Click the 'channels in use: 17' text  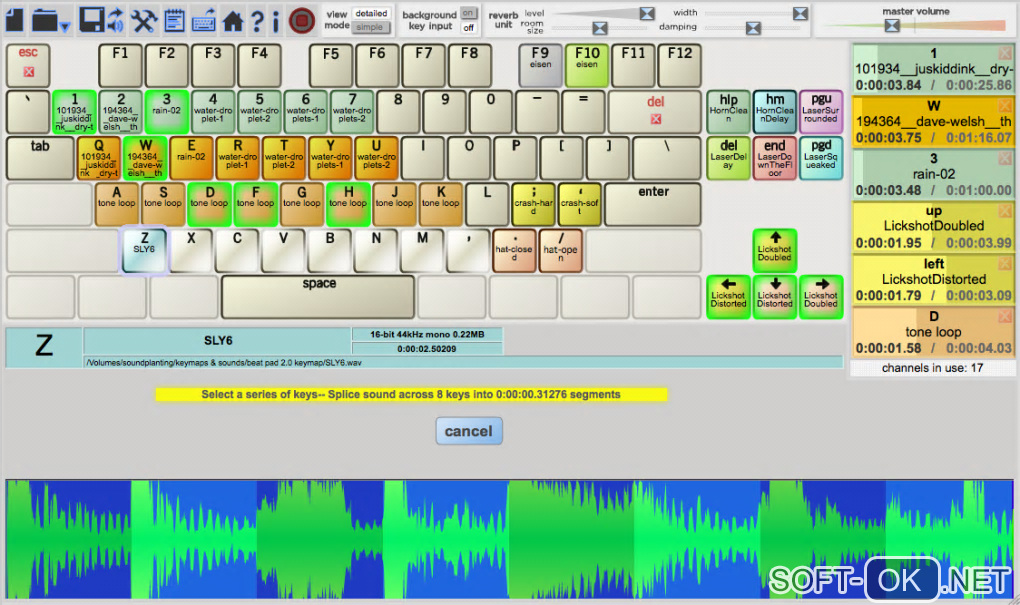(932, 368)
